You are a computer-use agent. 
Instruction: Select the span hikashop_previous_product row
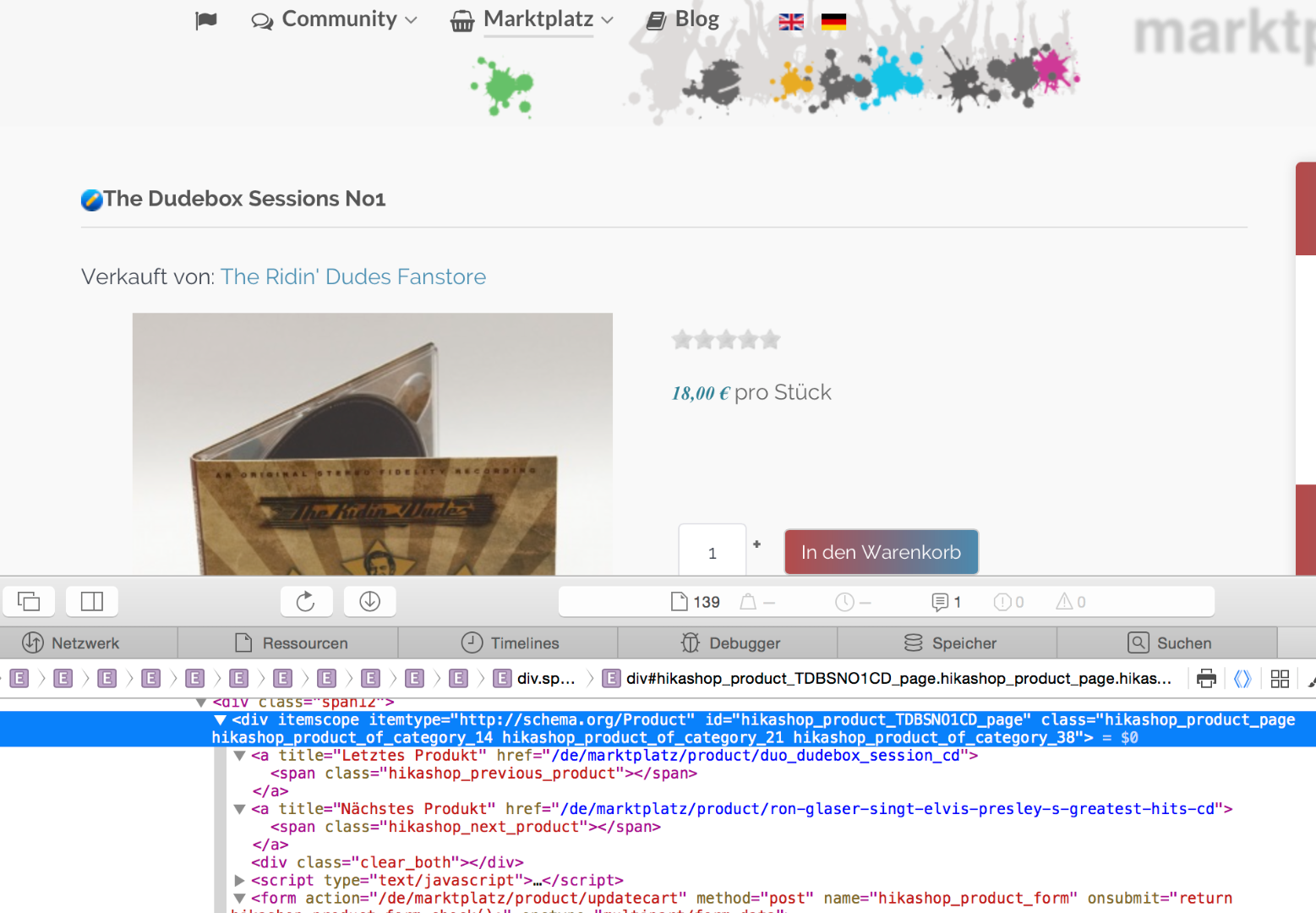click(x=484, y=774)
